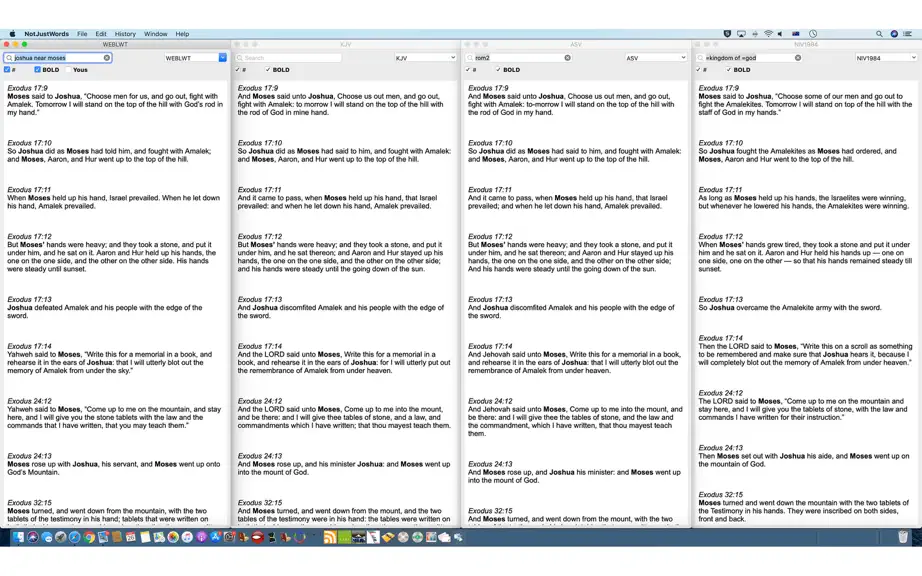
Task: Open the App Store from dock
Action: pos(215,537)
